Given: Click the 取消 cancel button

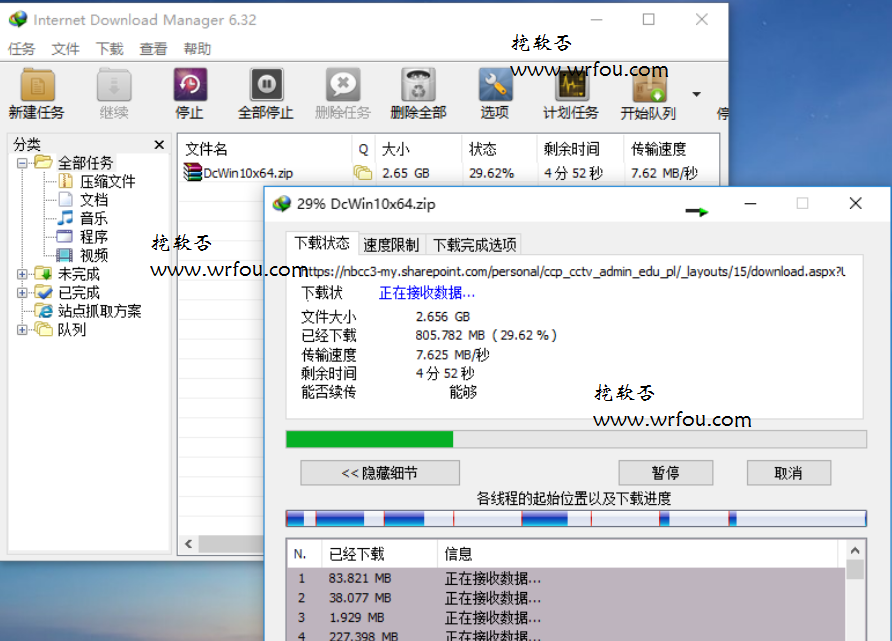Looking at the screenshot, I should pos(788,473).
